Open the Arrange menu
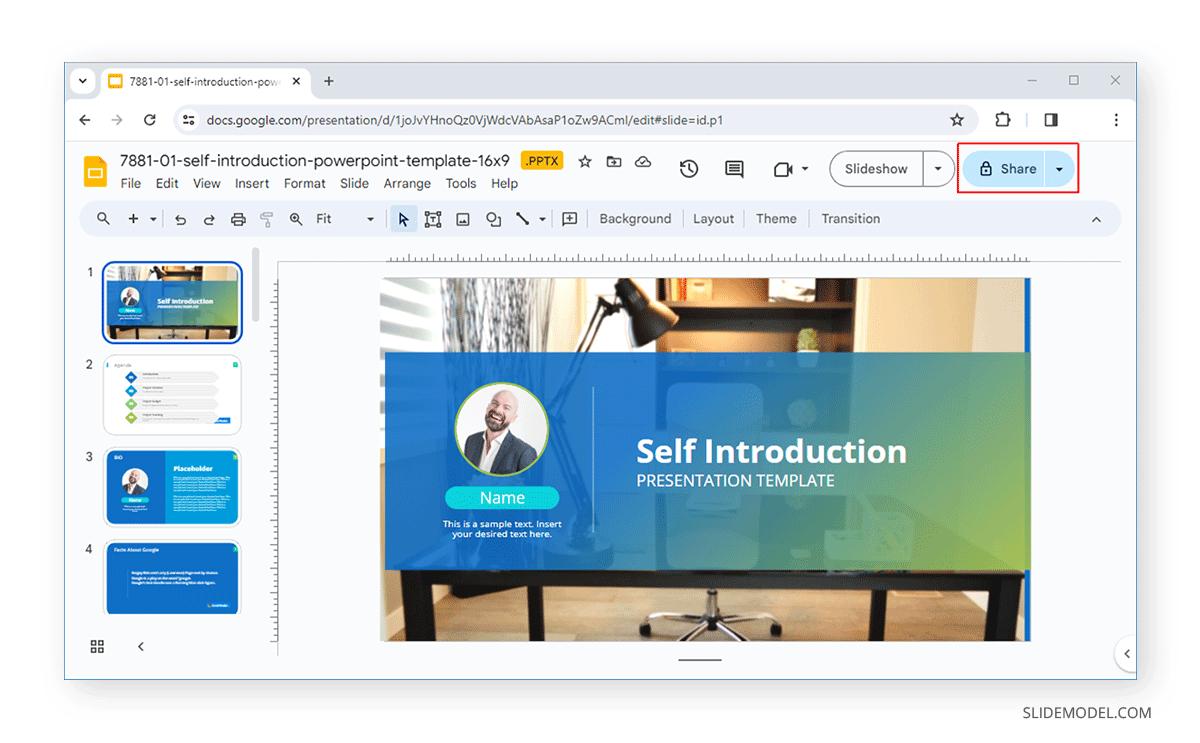The width and height of the screenshot is (1200, 743). [408, 184]
